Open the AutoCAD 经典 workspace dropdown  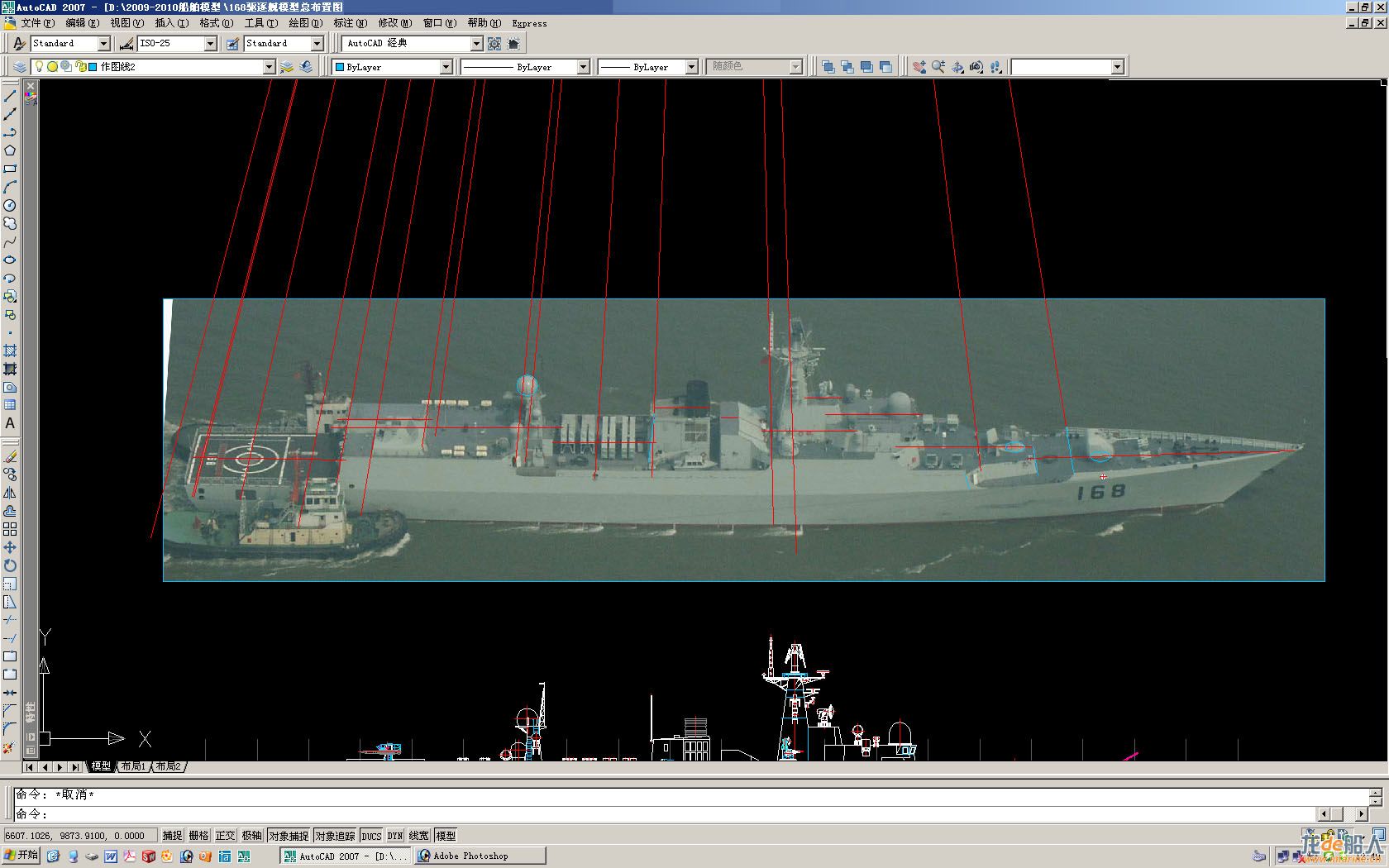(x=476, y=43)
